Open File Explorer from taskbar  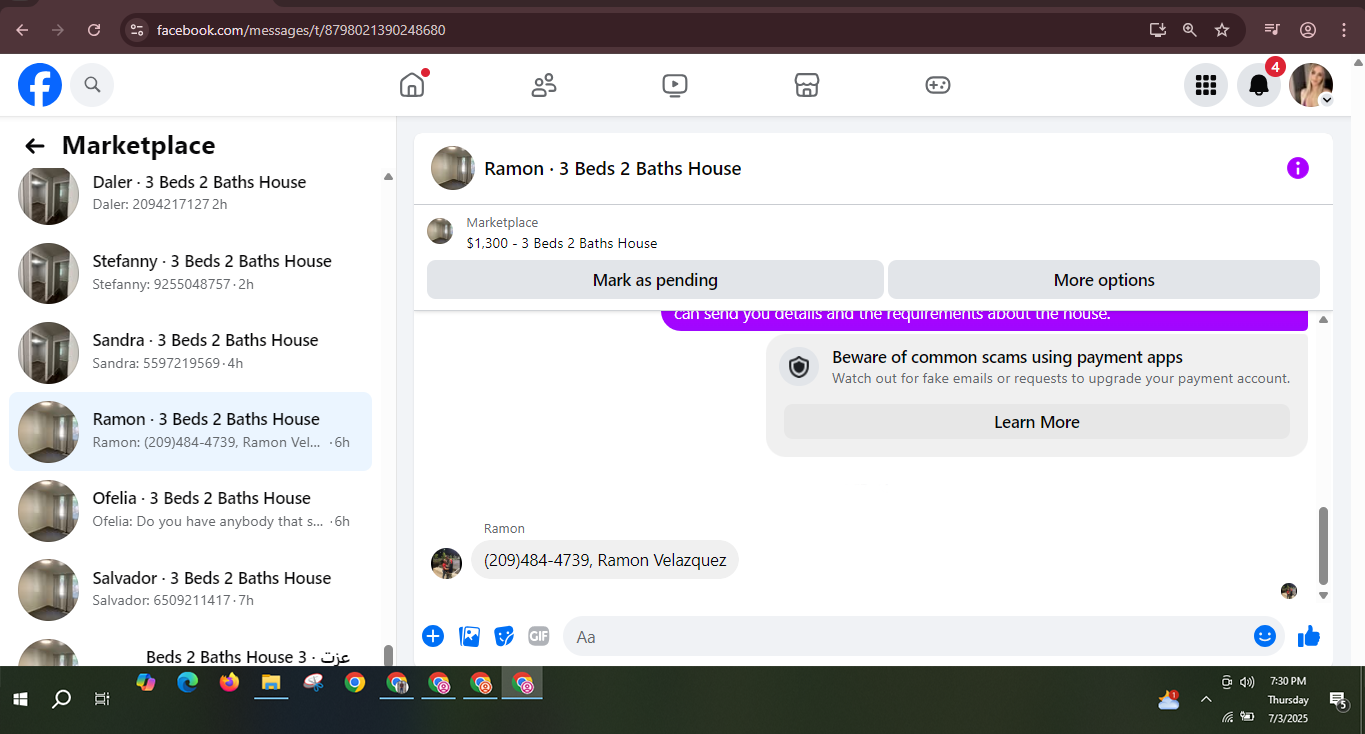(x=271, y=683)
